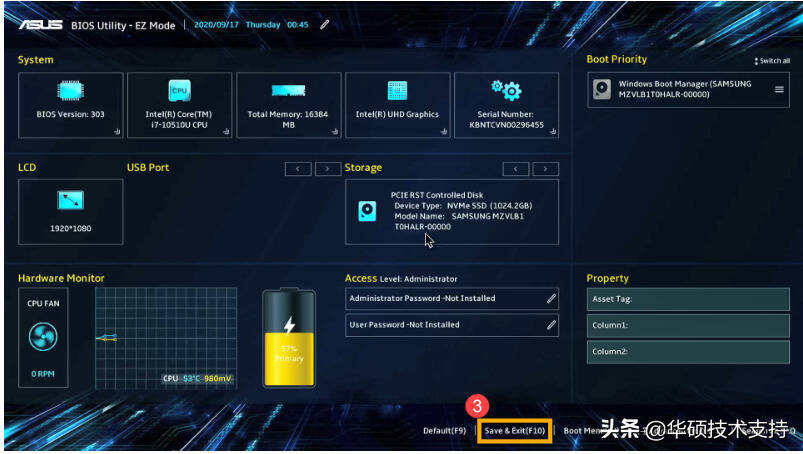Edit Administrator Password using pencil icon
This screenshot has height=454, width=803.
coord(551,298)
